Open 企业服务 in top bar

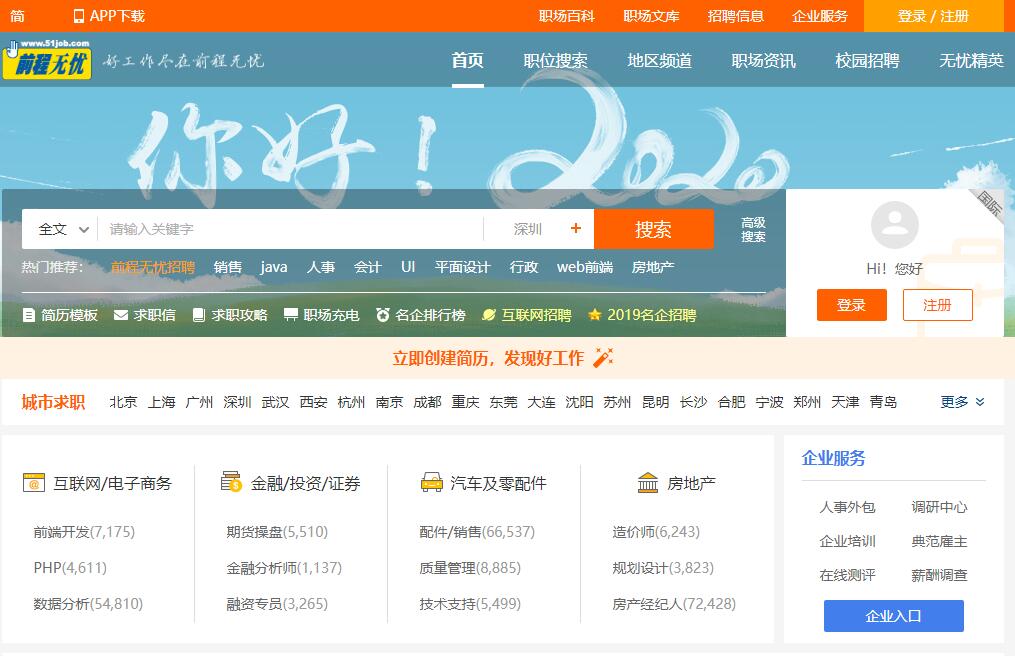(820, 16)
